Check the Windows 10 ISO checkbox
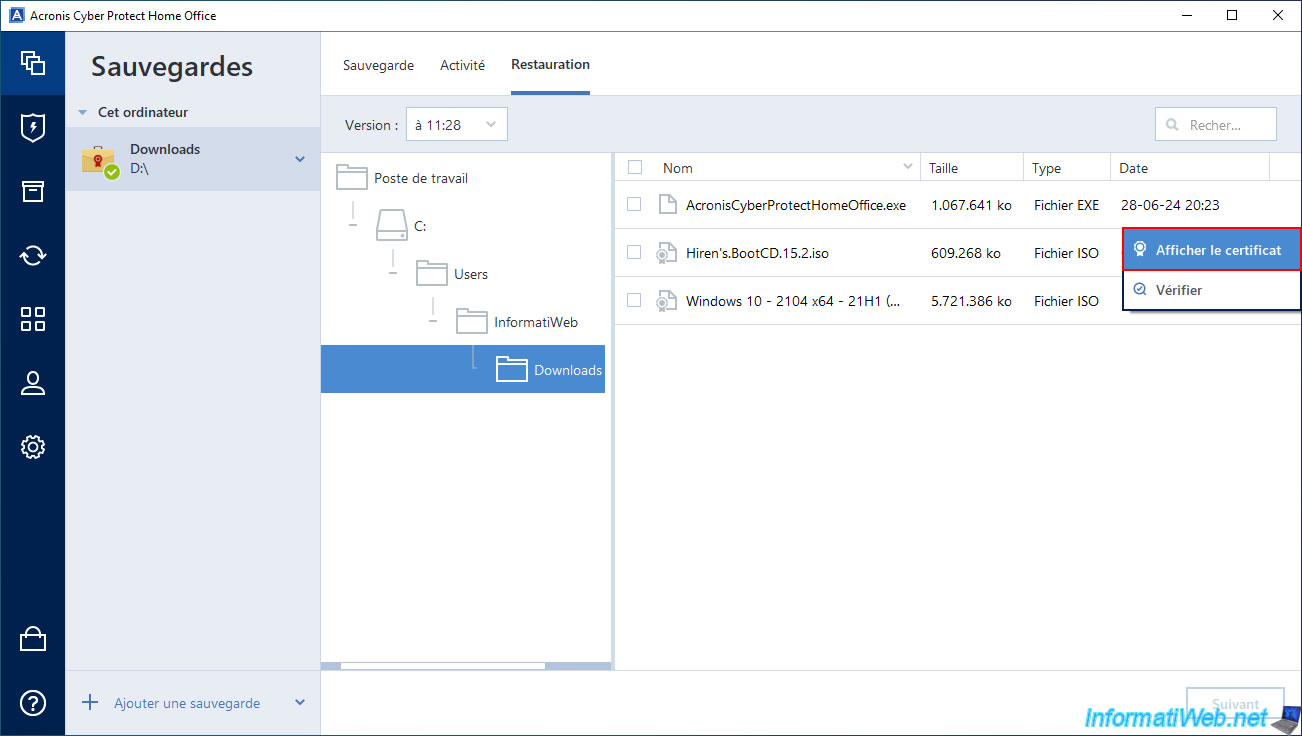The height and width of the screenshot is (736, 1302). (634, 300)
